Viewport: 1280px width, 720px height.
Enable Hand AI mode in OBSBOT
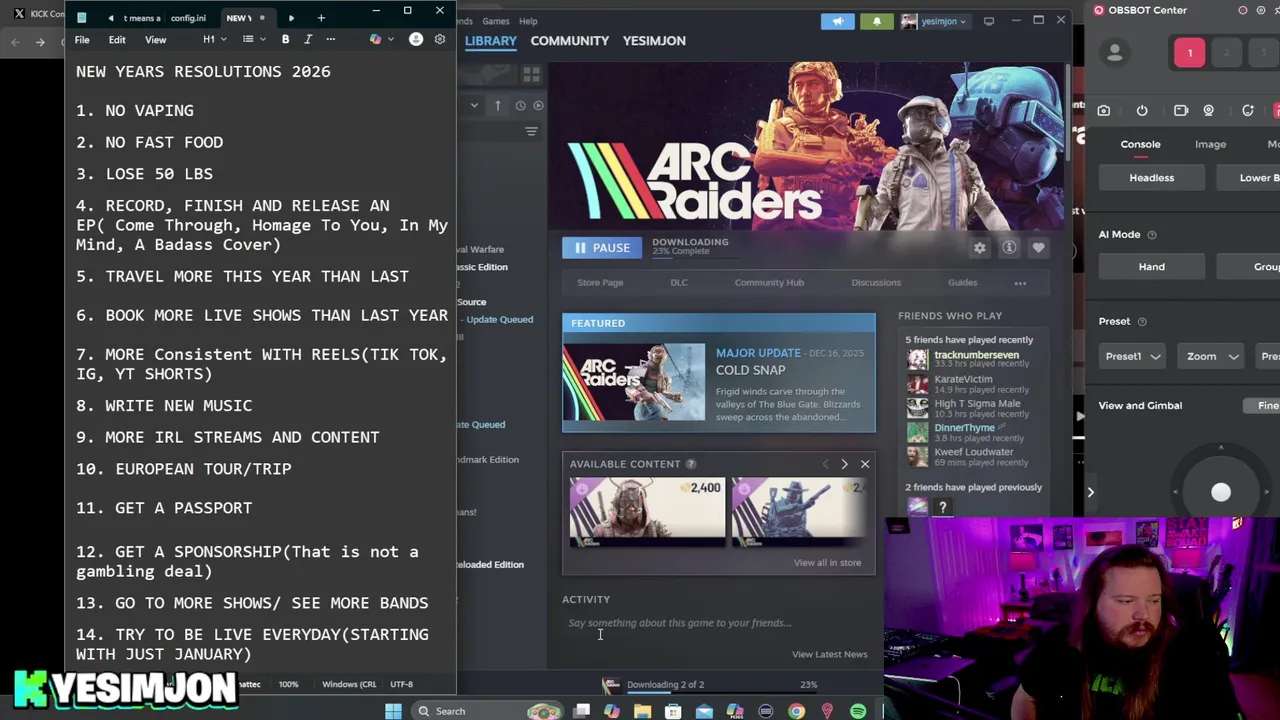[1151, 267]
